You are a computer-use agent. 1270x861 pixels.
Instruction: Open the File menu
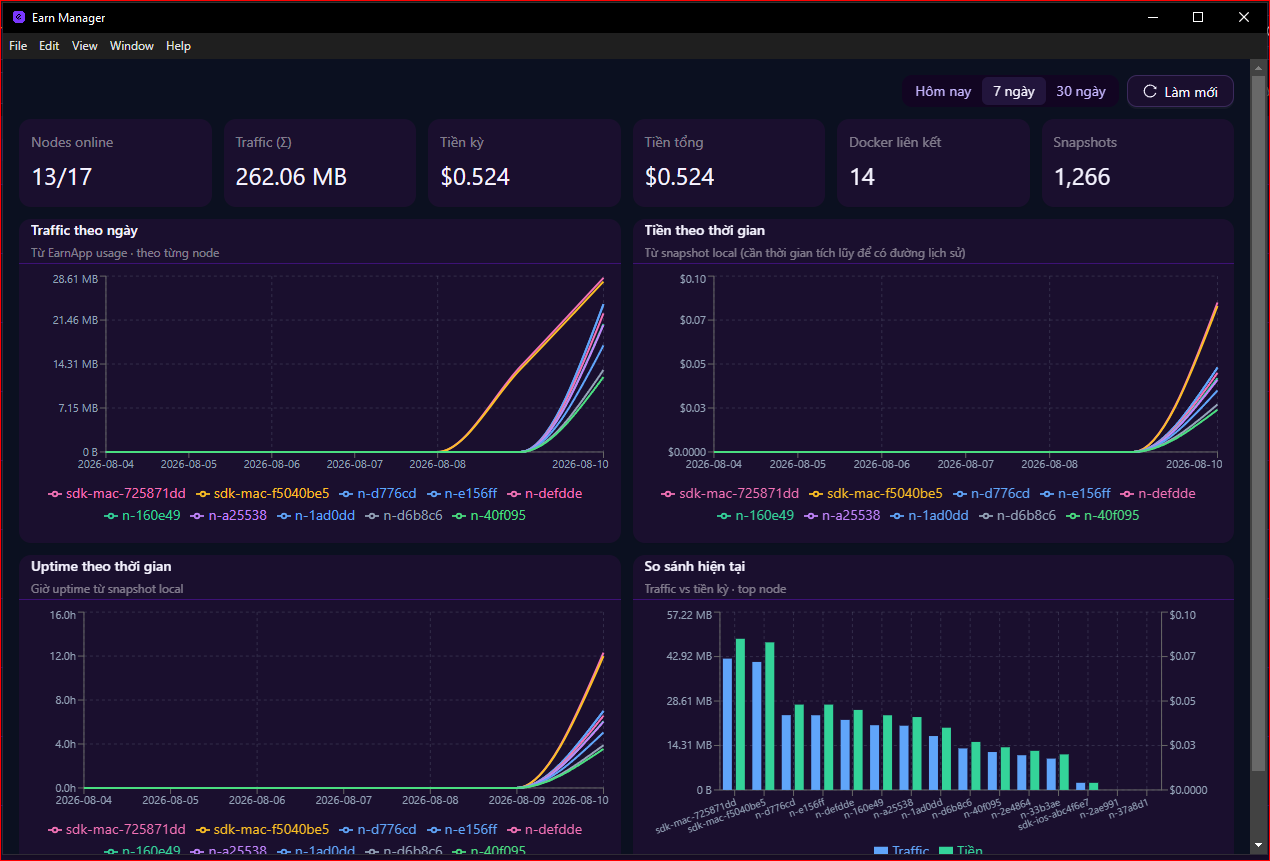[18, 46]
